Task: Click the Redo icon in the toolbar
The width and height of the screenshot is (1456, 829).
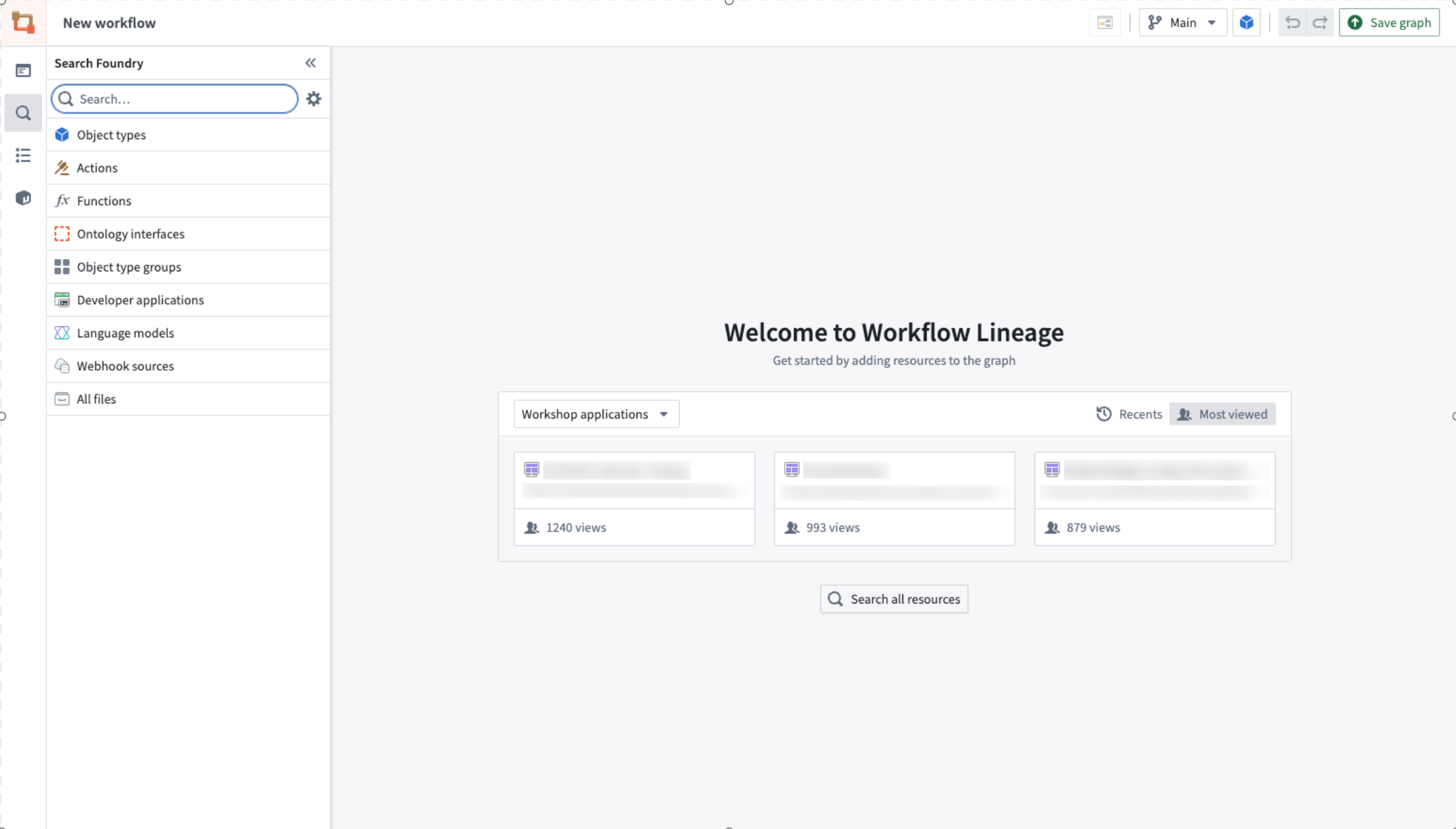Action: [1319, 22]
